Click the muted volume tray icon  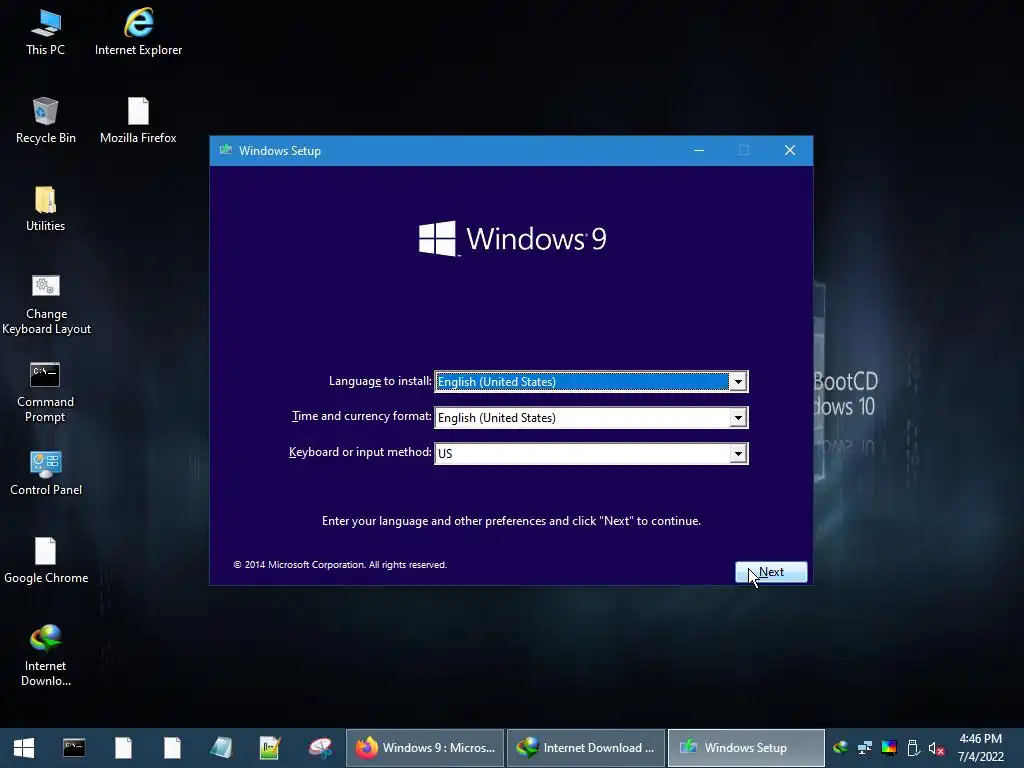[936, 748]
